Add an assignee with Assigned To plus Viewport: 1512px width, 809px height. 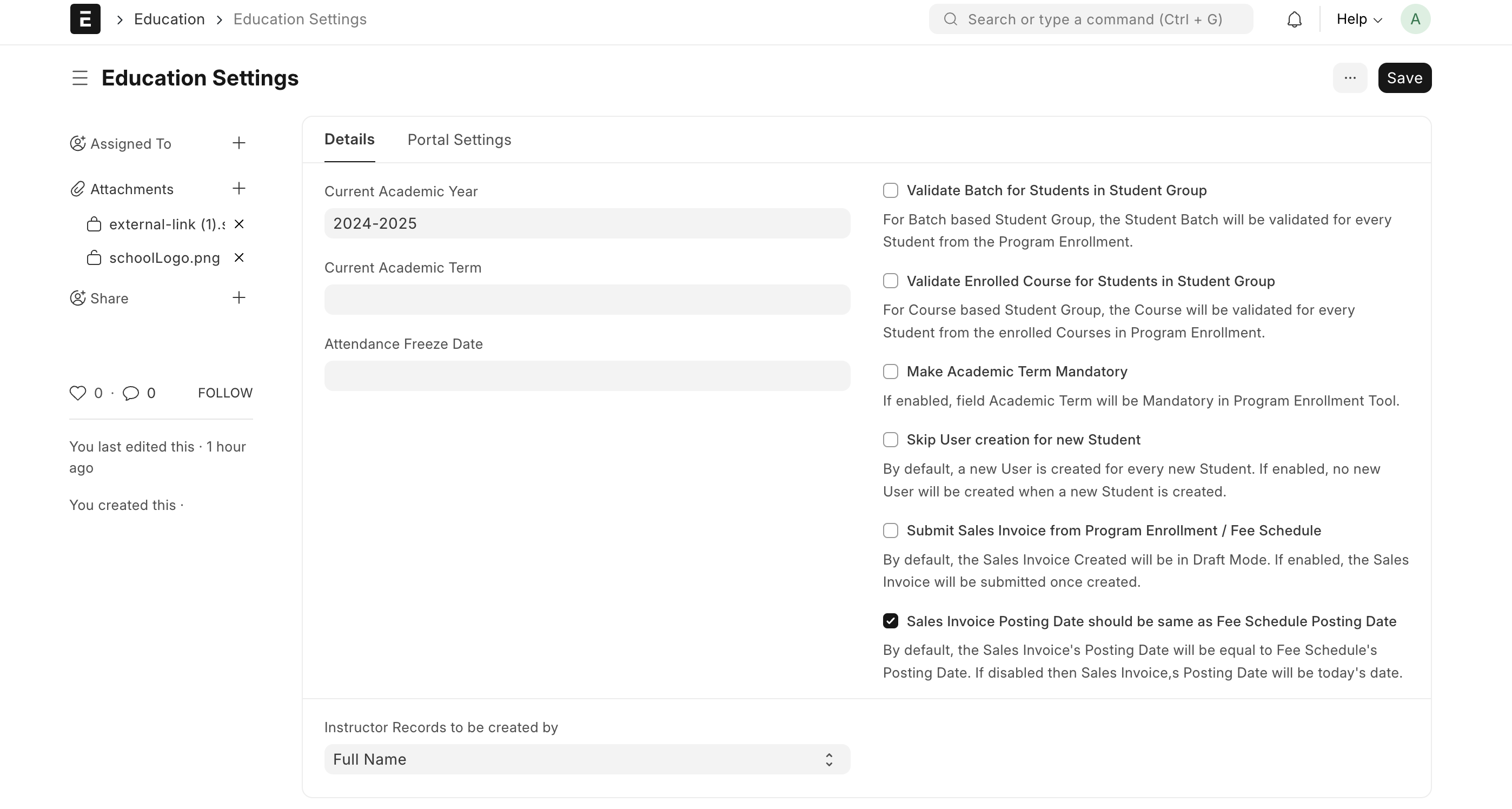(239, 143)
